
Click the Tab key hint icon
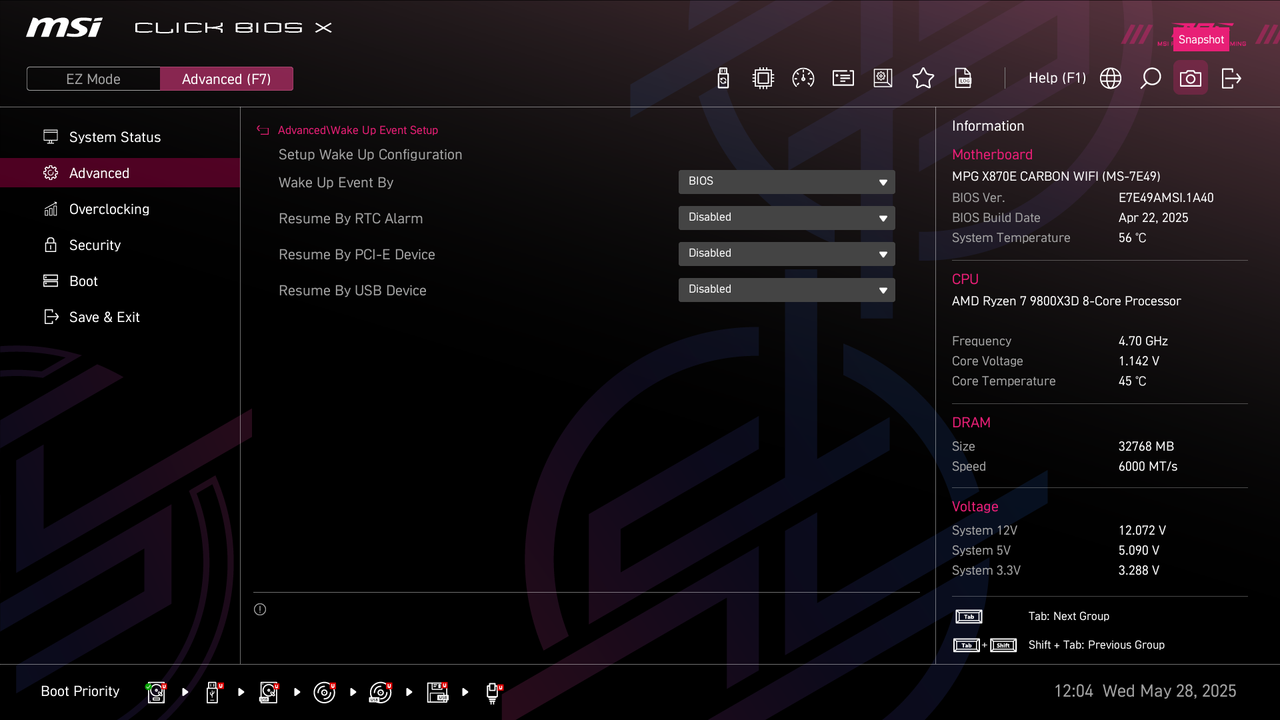(968, 617)
